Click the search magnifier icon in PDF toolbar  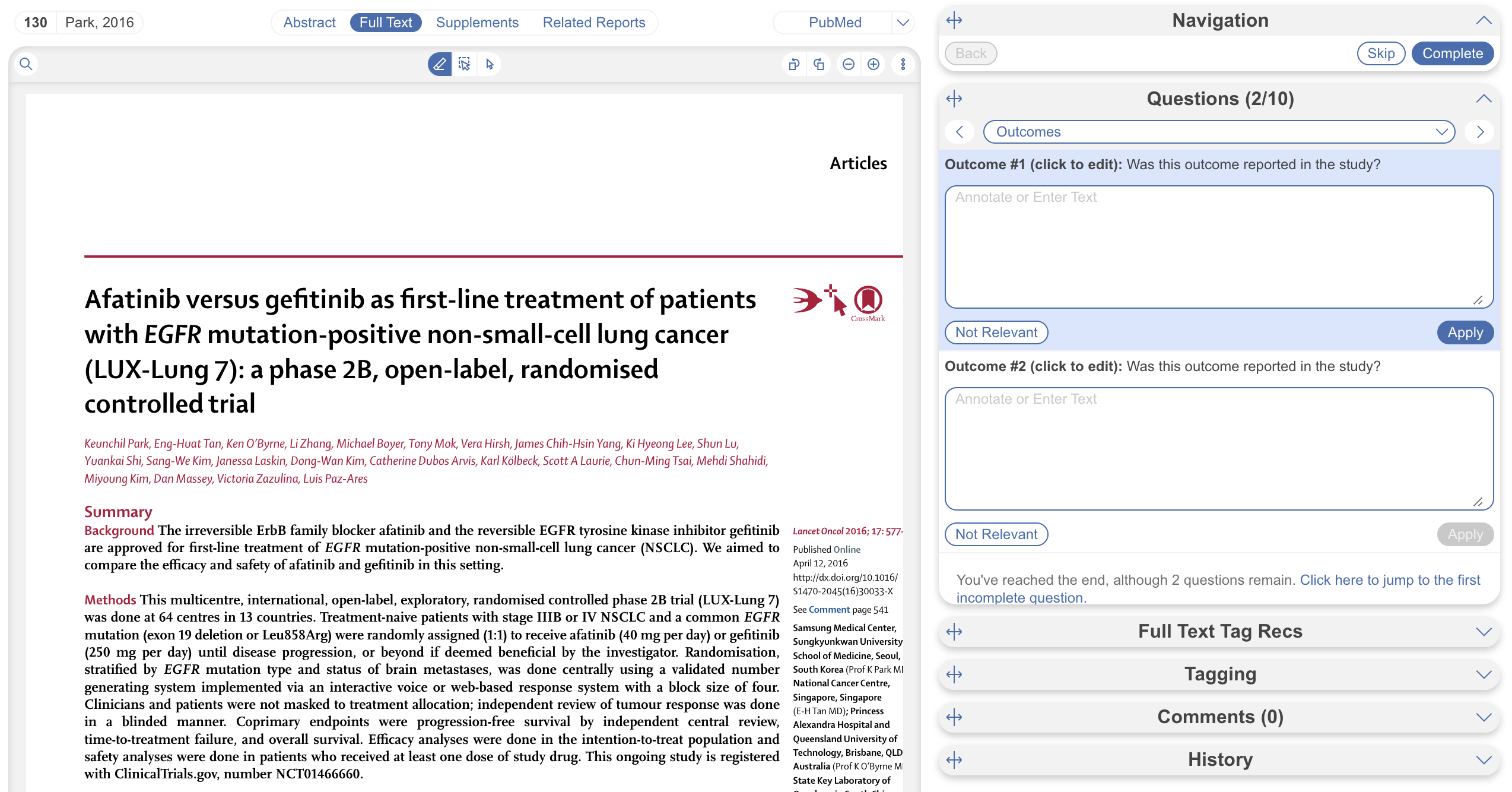tap(26, 64)
